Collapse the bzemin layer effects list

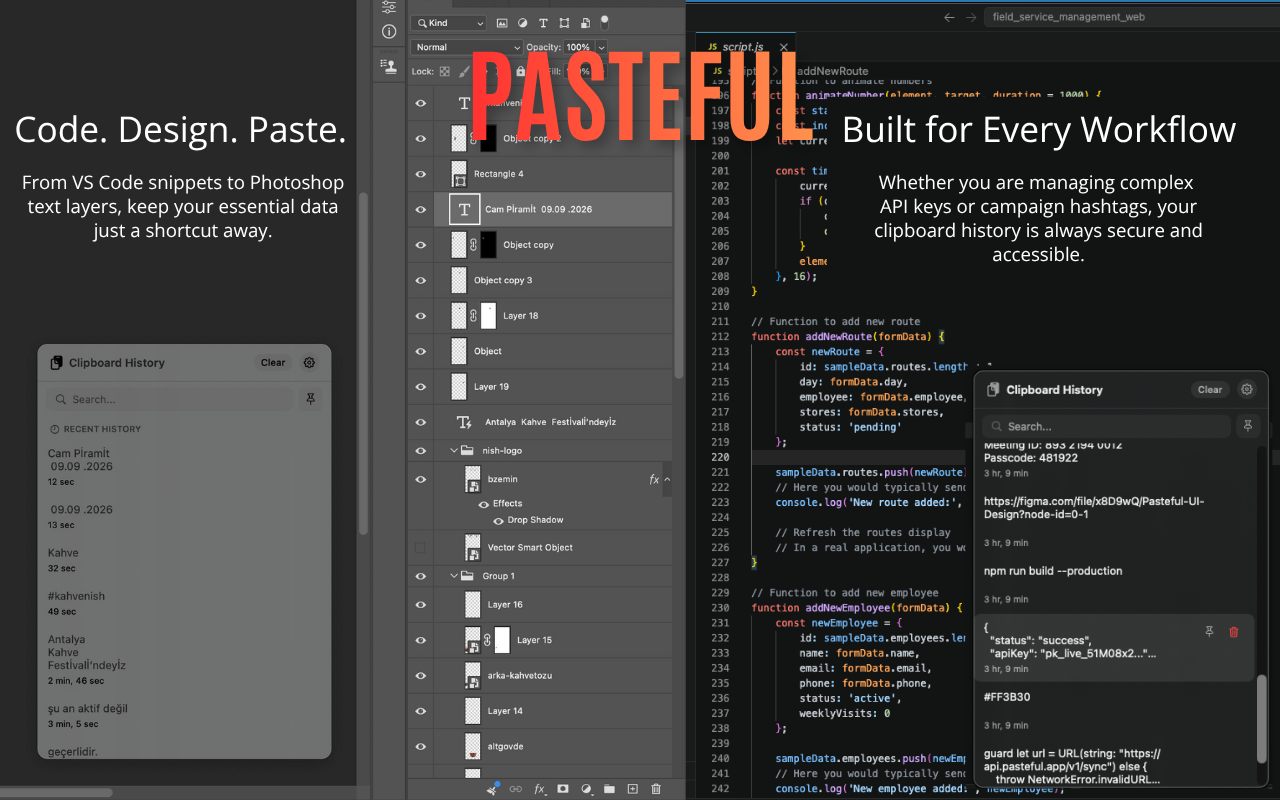click(667, 480)
